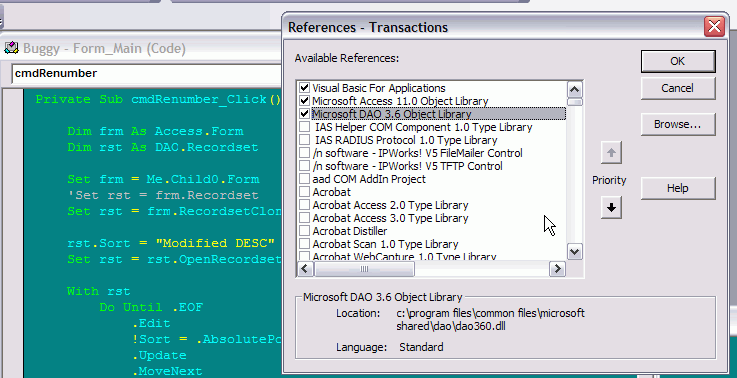The image size is (737, 378).
Task: Close the References - Transactions dialog
Action: click(x=714, y=26)
